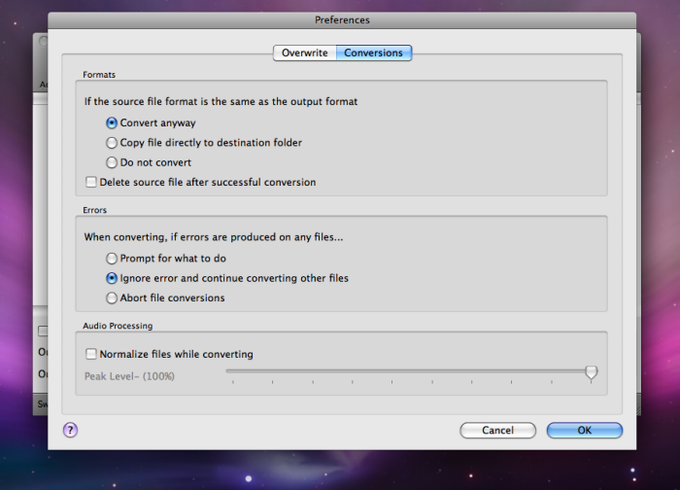Click the 'Errors' section heading
Image resolution: width=680 pixels, height=490 pixels.
point(95,210)
